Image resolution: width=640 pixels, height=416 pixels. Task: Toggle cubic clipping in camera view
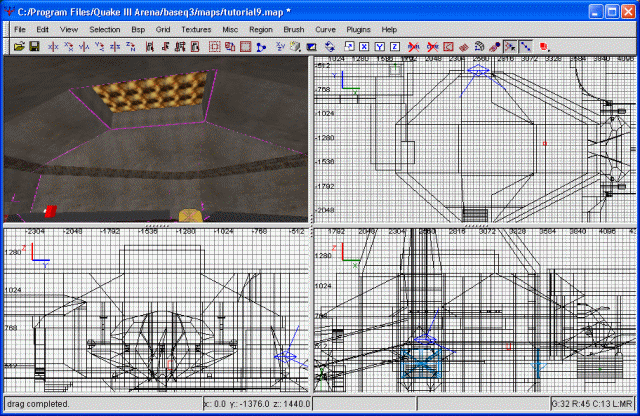pos(311,47)
